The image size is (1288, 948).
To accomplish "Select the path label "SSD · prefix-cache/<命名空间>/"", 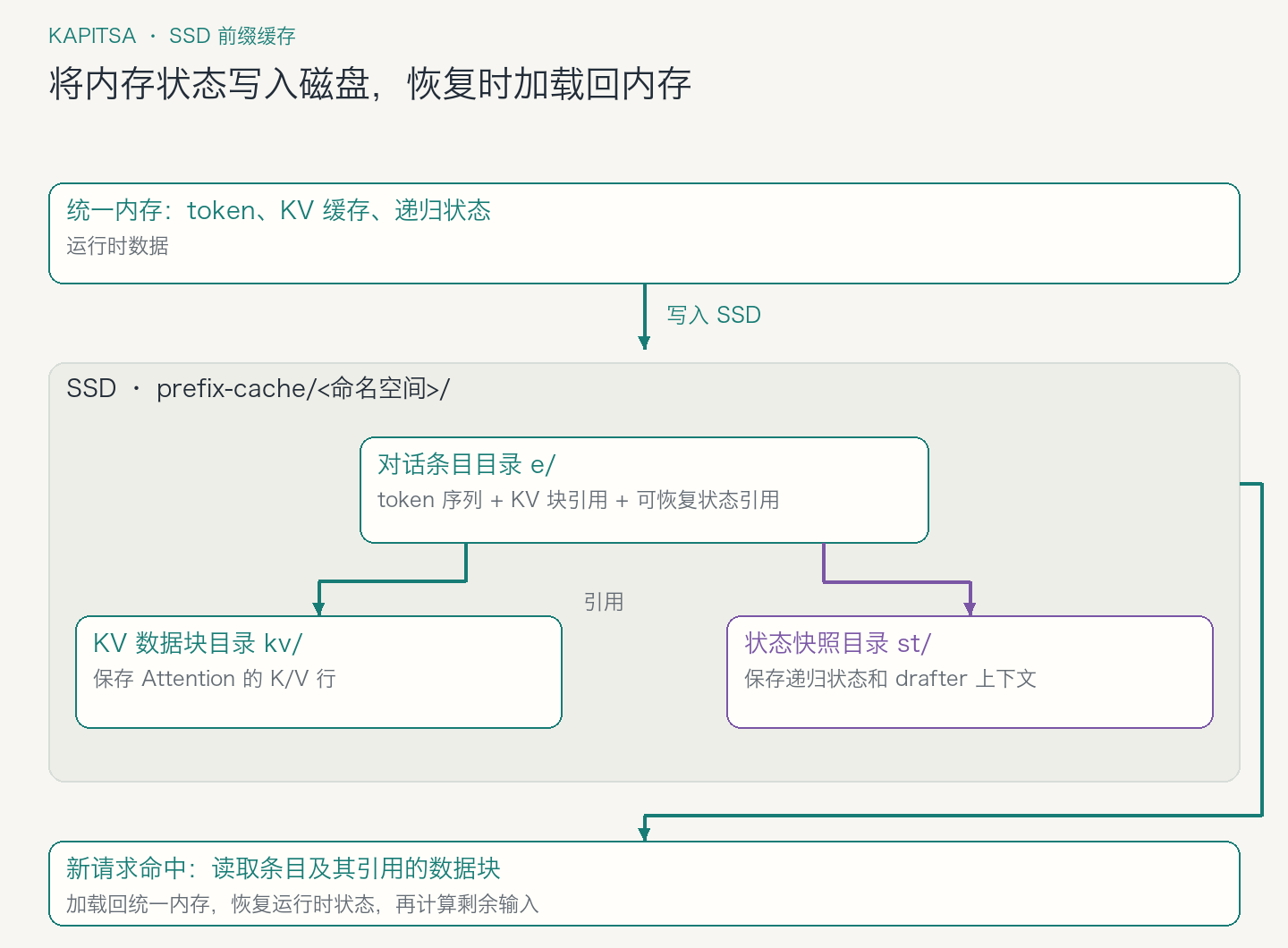I will coord(258,388).
